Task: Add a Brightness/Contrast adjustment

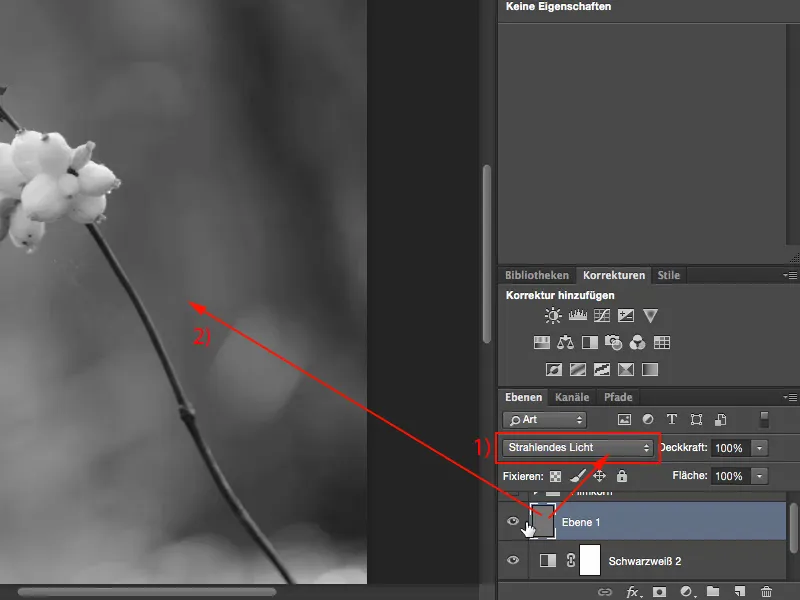Action: pyautogui.click(x=553, y=316)
